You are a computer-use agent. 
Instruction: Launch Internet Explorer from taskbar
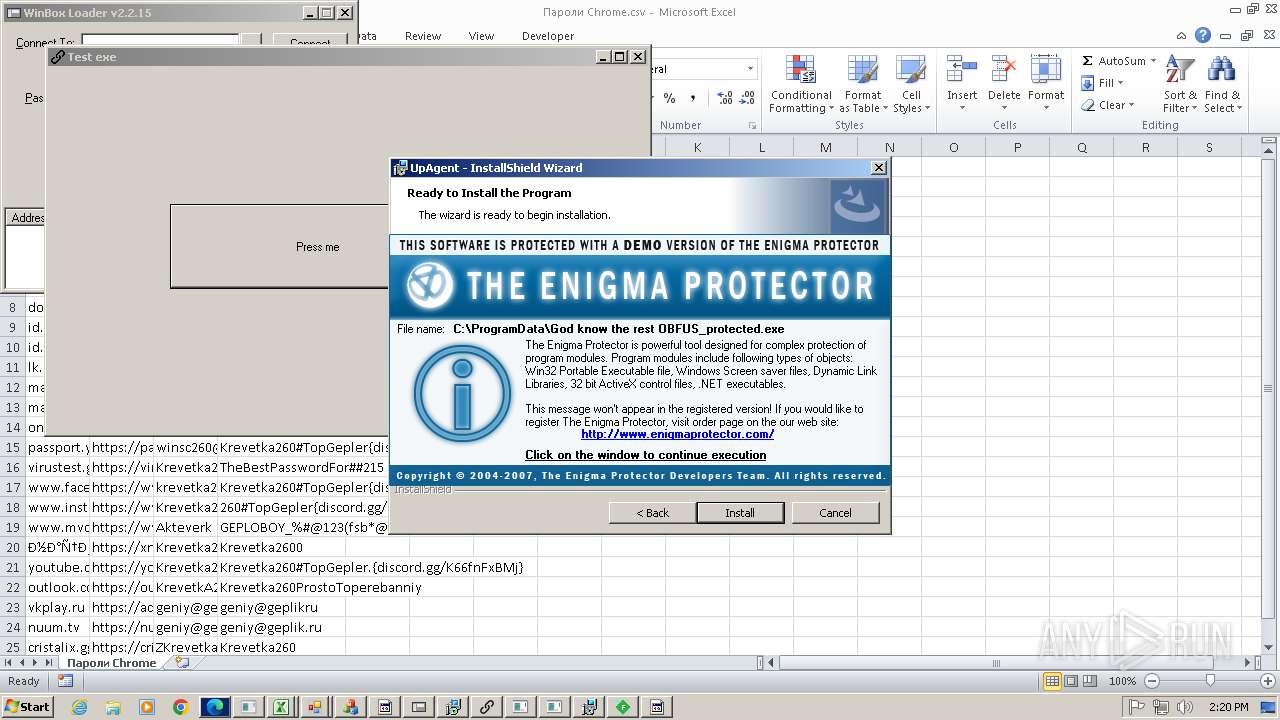80,707
